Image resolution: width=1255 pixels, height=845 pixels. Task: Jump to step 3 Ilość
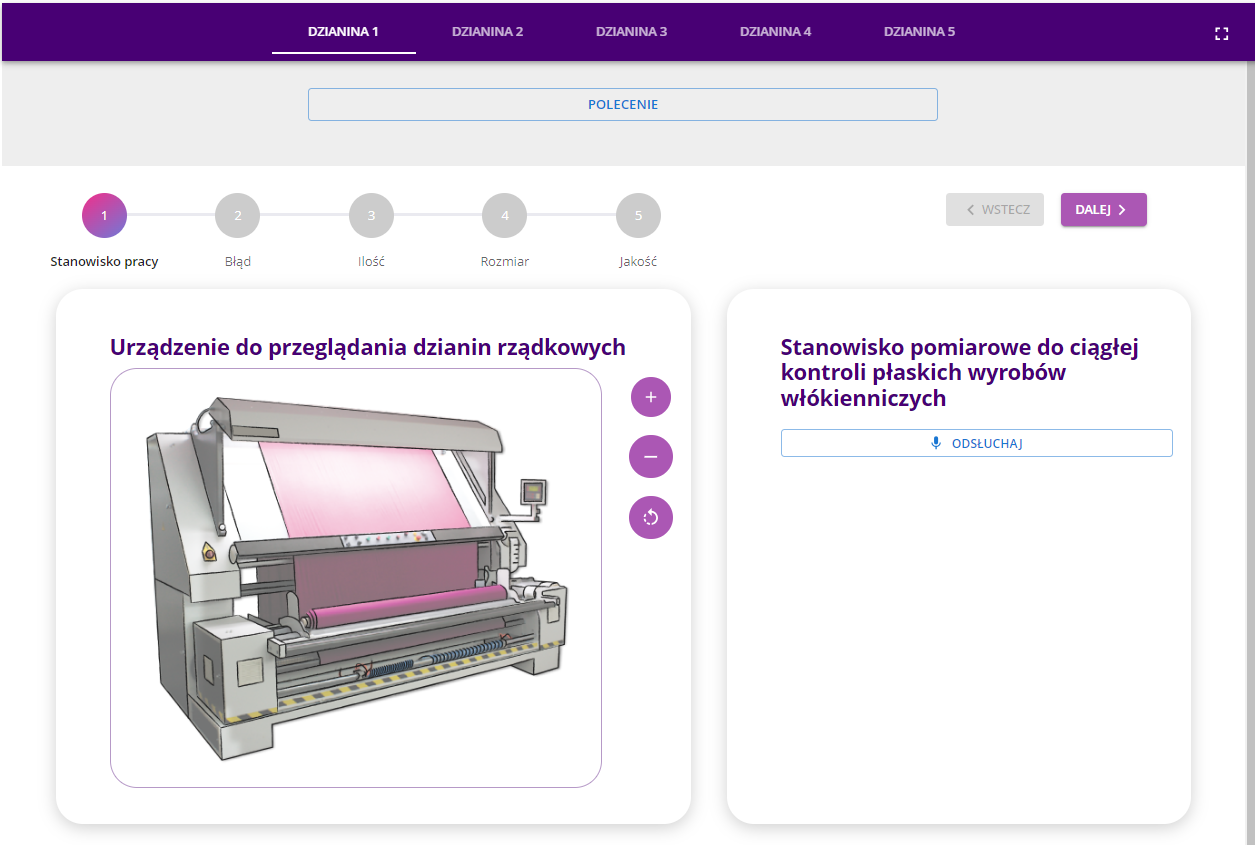[371, 216]
